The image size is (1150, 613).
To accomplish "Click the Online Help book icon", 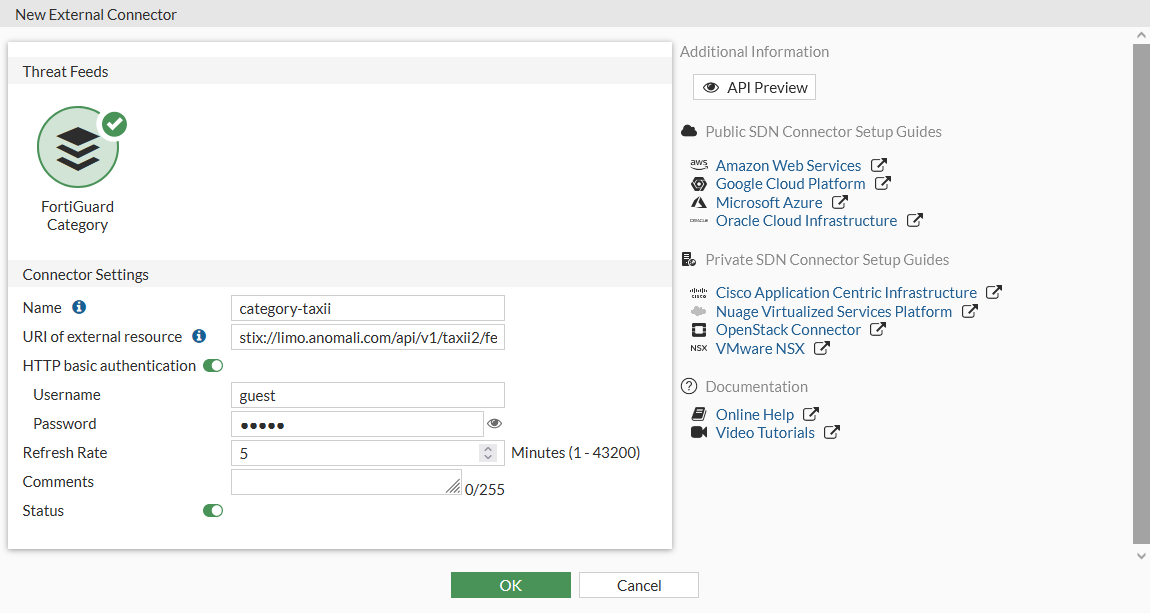I will [x=699, y=414].
